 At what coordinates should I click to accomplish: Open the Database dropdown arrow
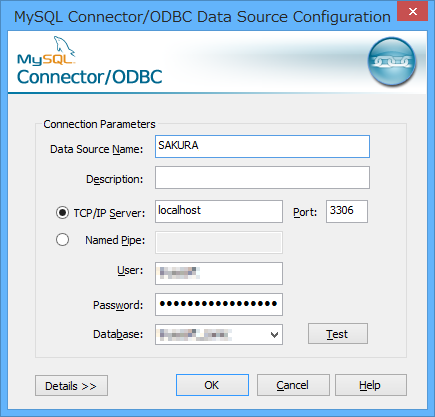point(274,334)
